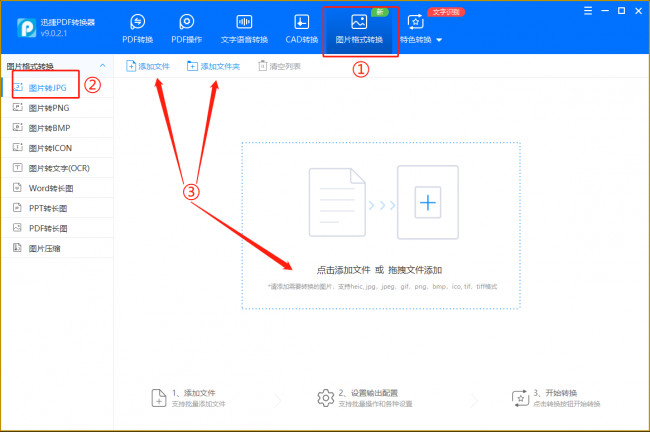This screenshot has height=432, width=650.
Task: Open the CAD转换 tab icon
Action: [x=301, y=22]
